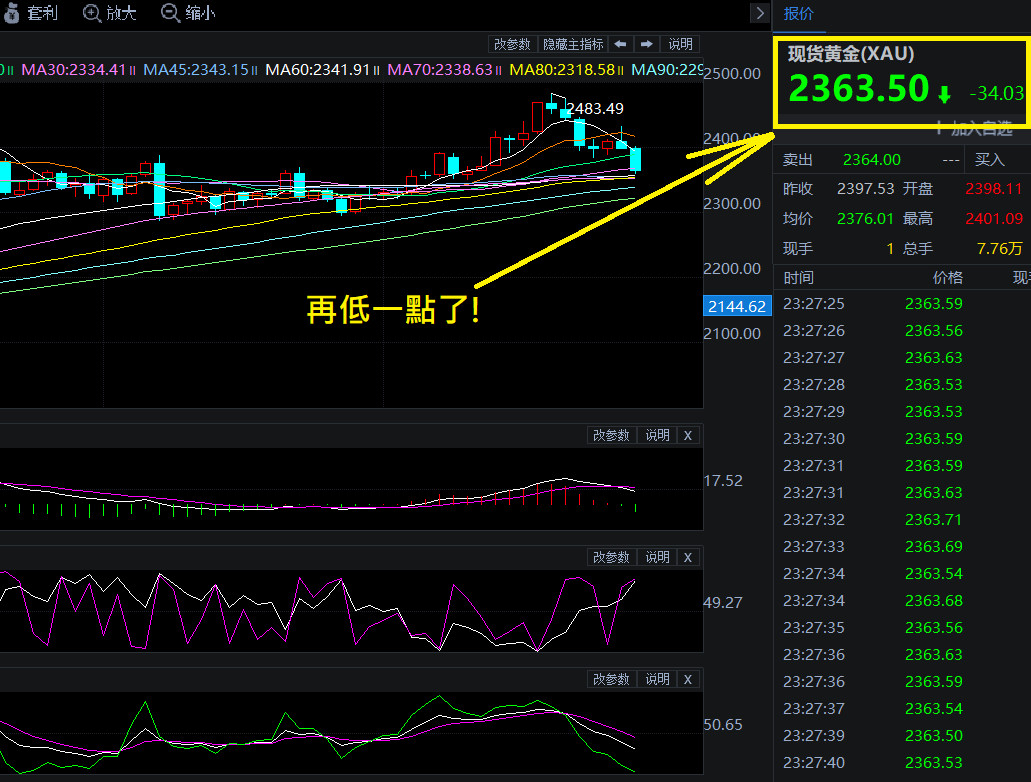Click the 缩小 zoom-out magnifier icon
Screen dimensions: 1031x782
(170, 13)
